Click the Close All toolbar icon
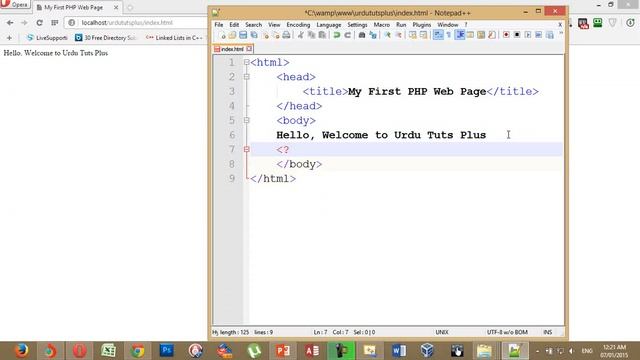 click(276, 35)
